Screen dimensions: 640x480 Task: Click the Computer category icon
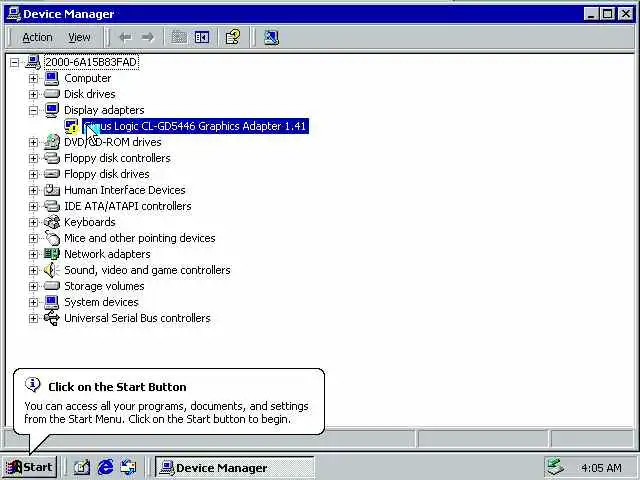click(x=52, y=78)
